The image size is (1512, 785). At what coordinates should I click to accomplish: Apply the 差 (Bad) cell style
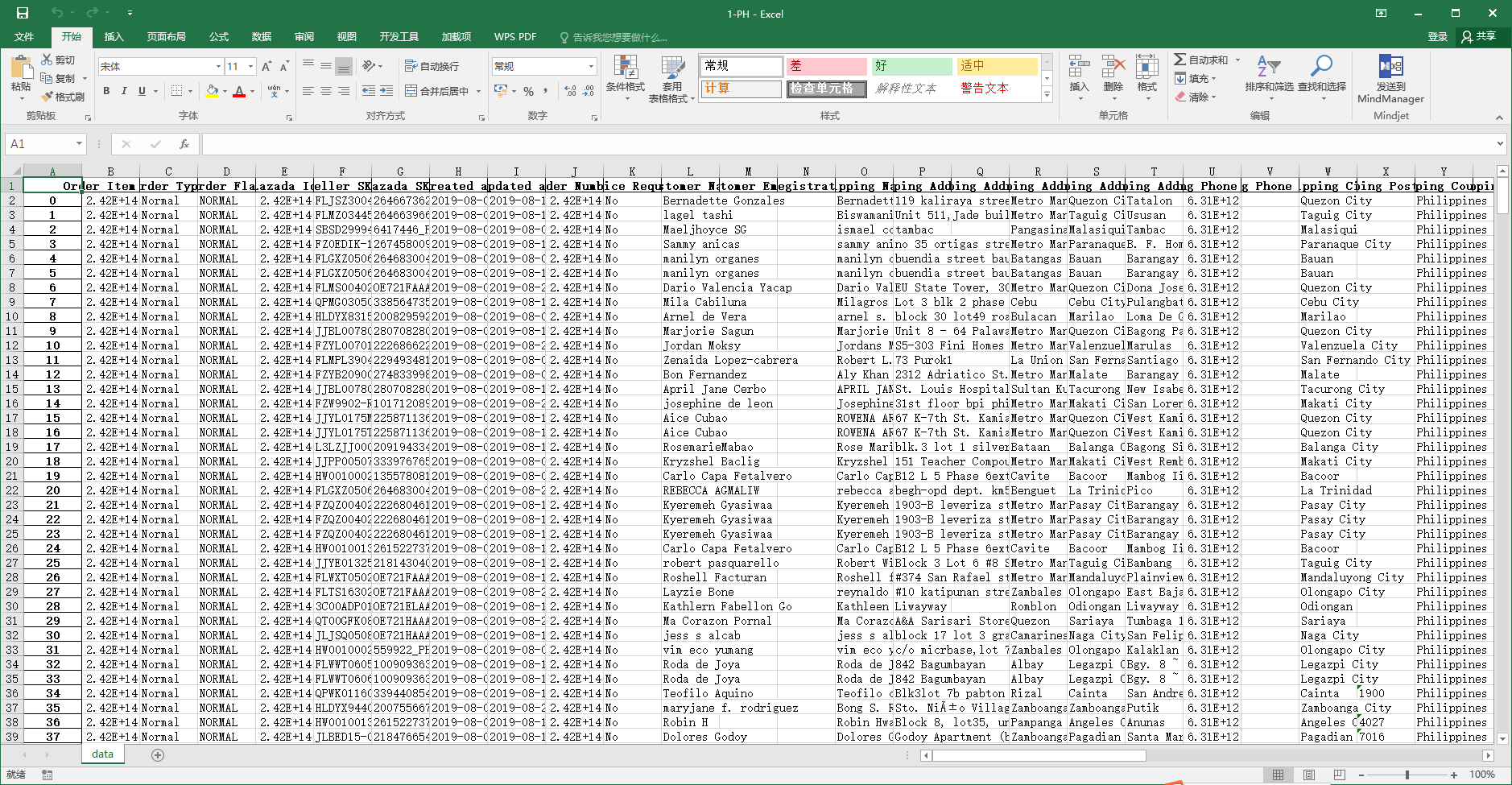click(826, 66)
